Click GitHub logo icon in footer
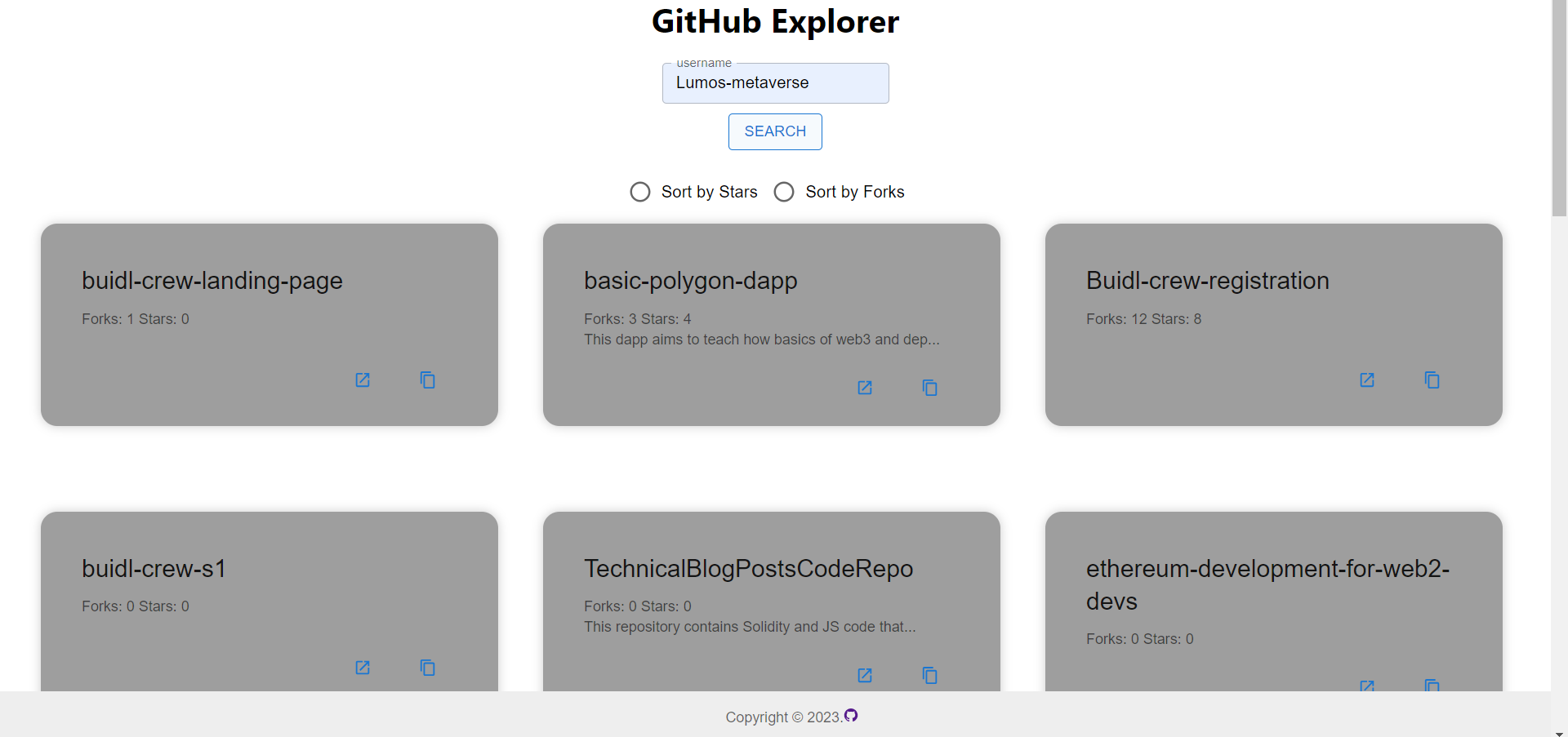The height and width of the screenshot is (737, 1568). (x=851, y=716)
